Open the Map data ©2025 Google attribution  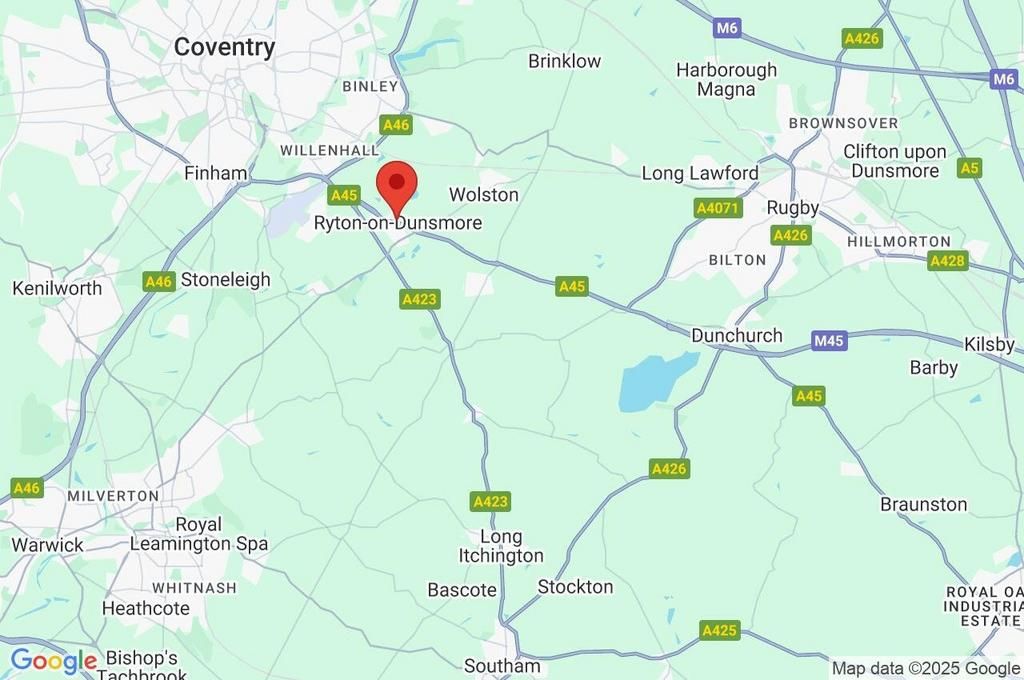[925, 668]
